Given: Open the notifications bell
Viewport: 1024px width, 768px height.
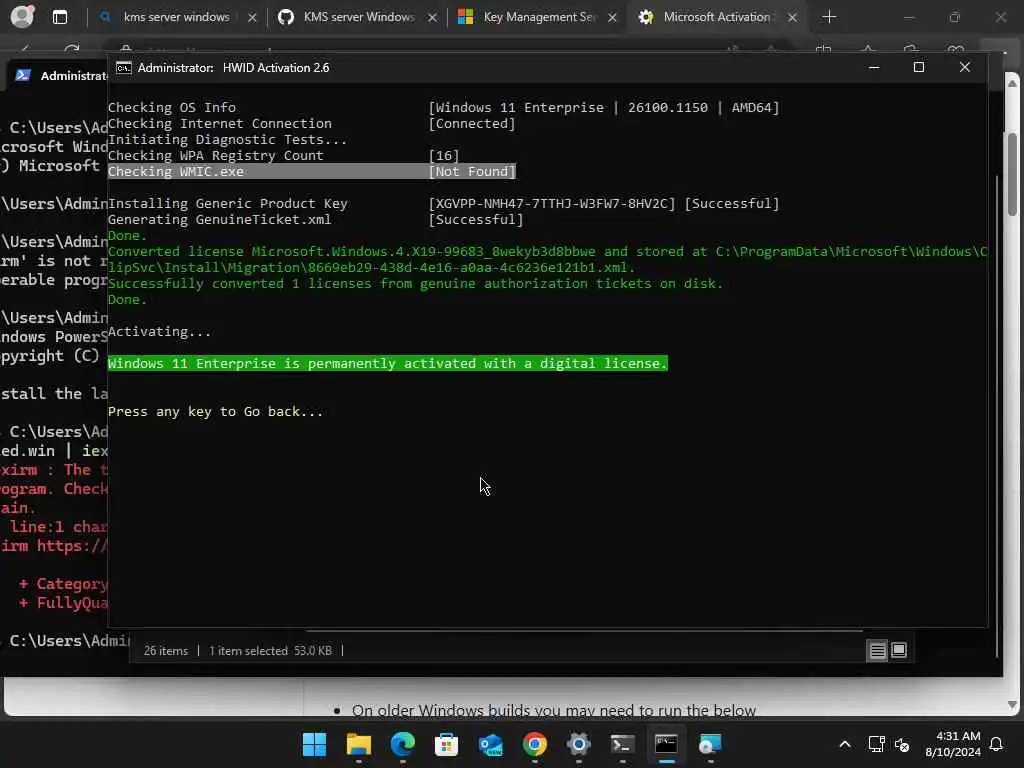Looking at the screenshot, I should coord(997,744).
